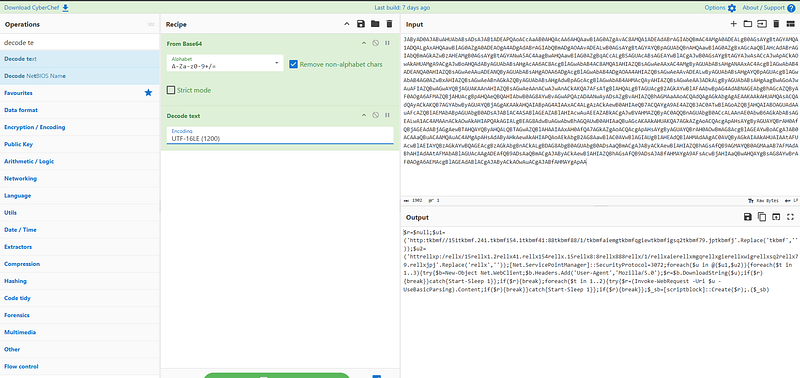Expand the Data format category

point(79,110)
